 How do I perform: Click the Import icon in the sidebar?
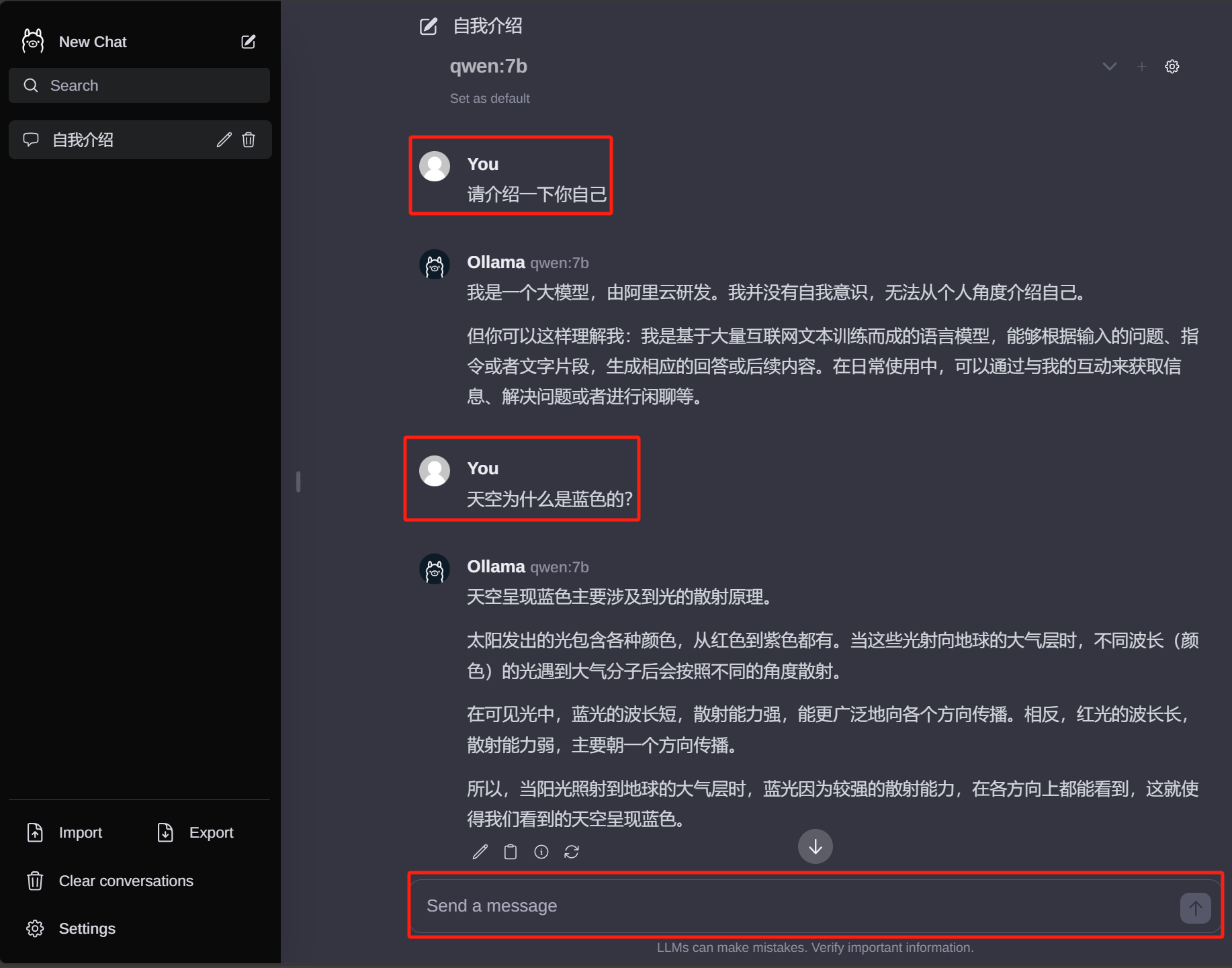[35, 832]
